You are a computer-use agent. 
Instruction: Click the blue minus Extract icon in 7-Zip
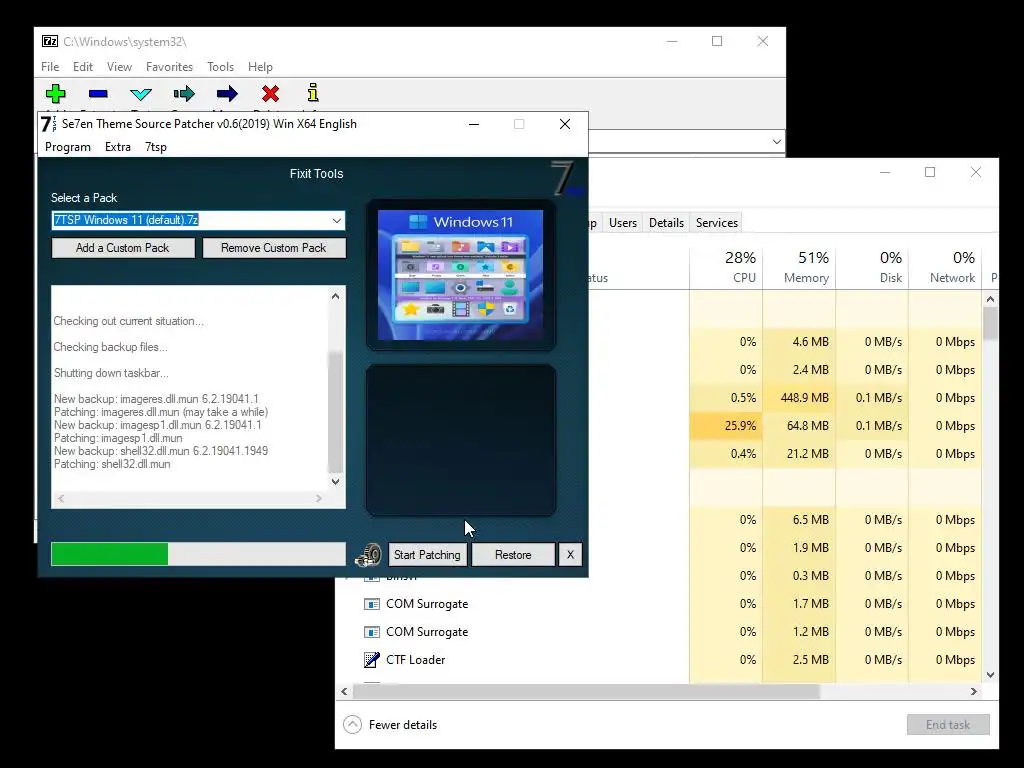pos(98,94)
